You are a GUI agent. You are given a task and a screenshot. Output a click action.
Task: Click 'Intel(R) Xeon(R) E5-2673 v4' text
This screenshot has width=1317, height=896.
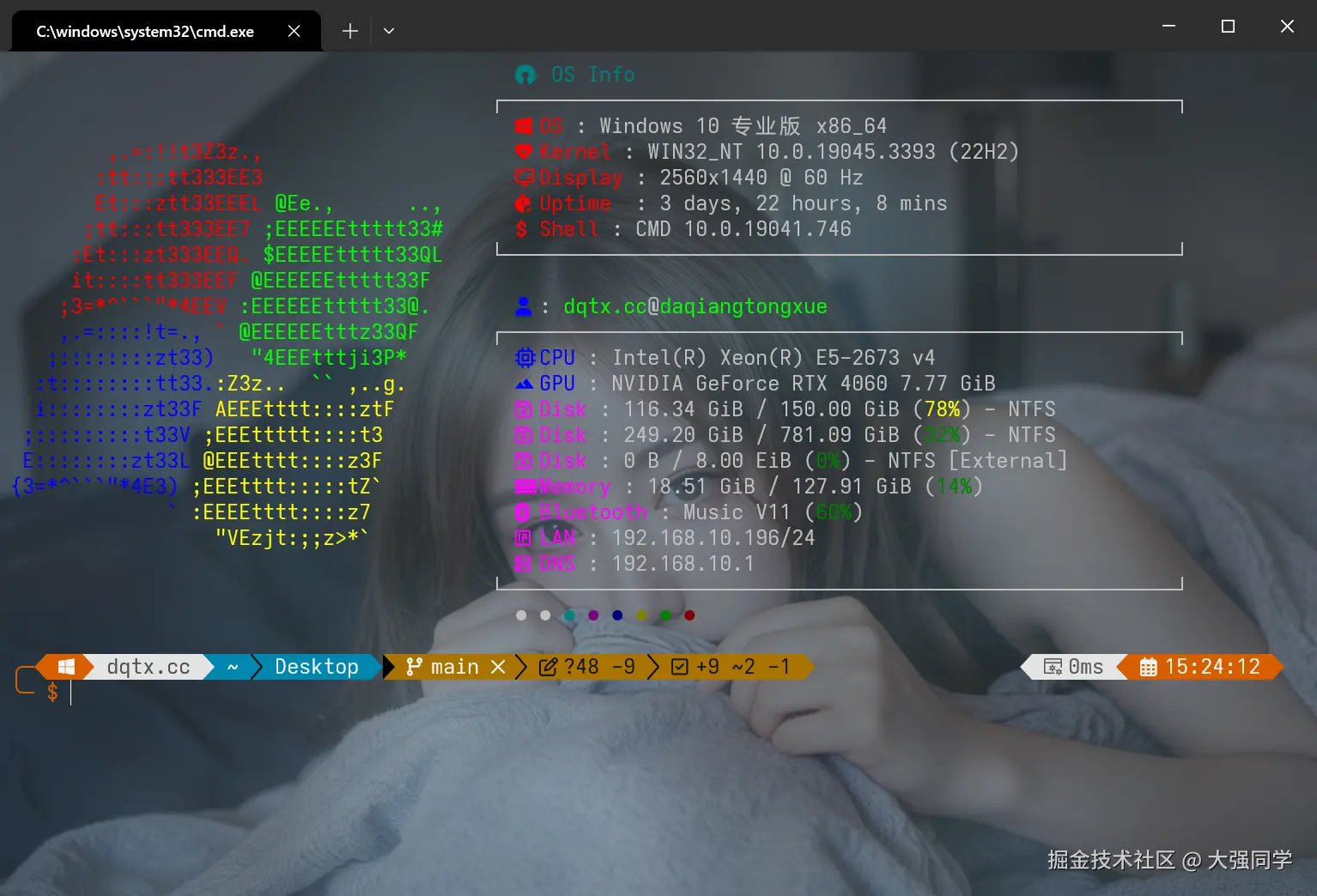pyautogui.click(x=774, y=358)
